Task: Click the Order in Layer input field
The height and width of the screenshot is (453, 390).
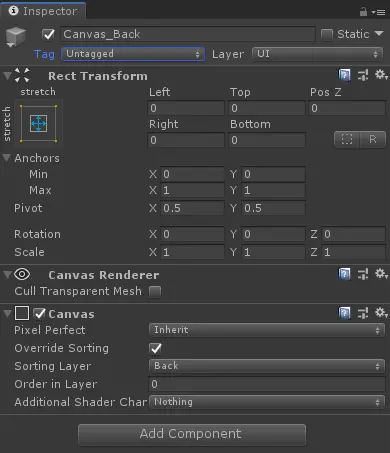Action: click(x=266, y=384)
